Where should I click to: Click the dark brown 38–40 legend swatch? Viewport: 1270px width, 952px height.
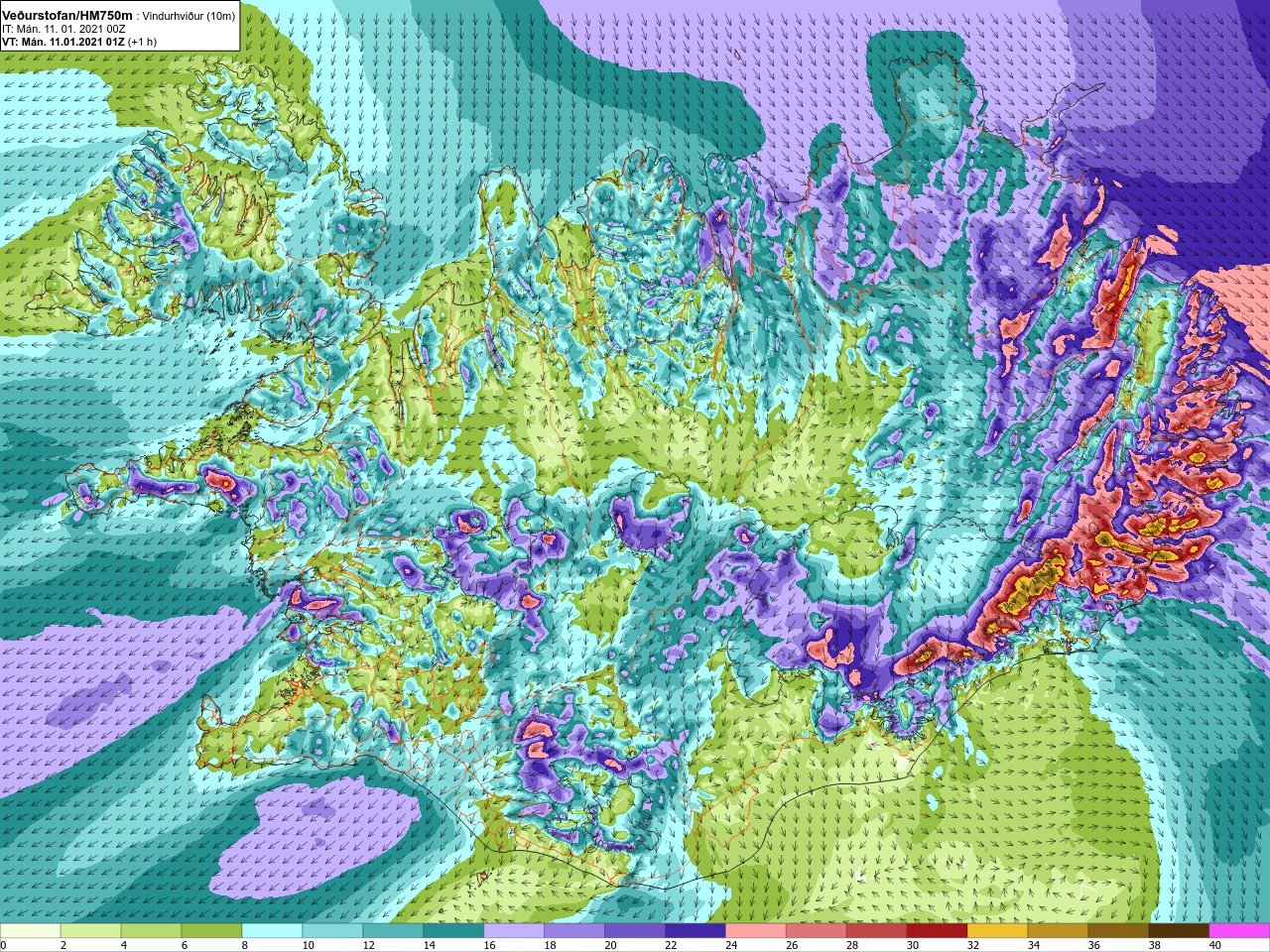pos(1180,928)
